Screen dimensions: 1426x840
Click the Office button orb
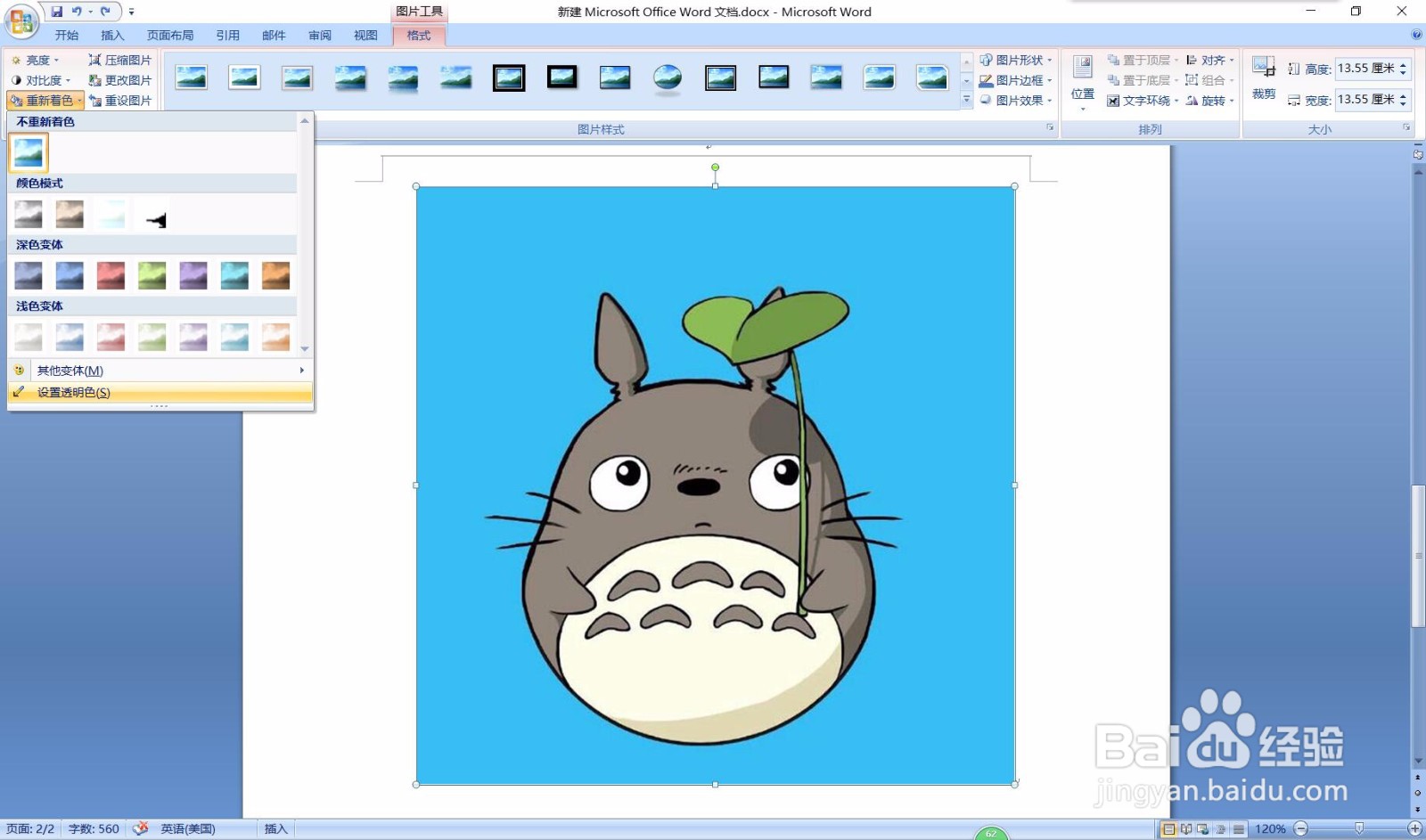(x=21, y=21)
